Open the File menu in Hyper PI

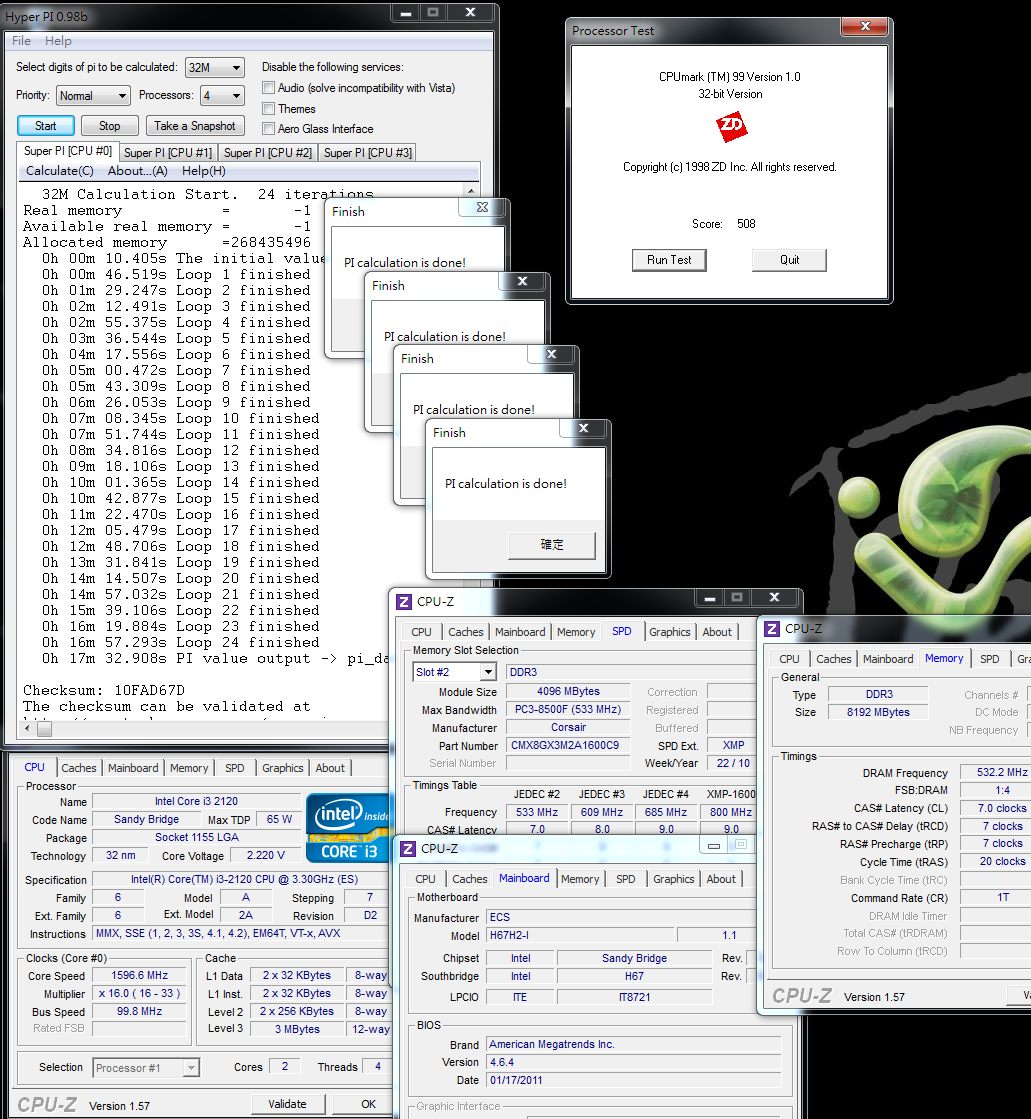coord(21,41)
